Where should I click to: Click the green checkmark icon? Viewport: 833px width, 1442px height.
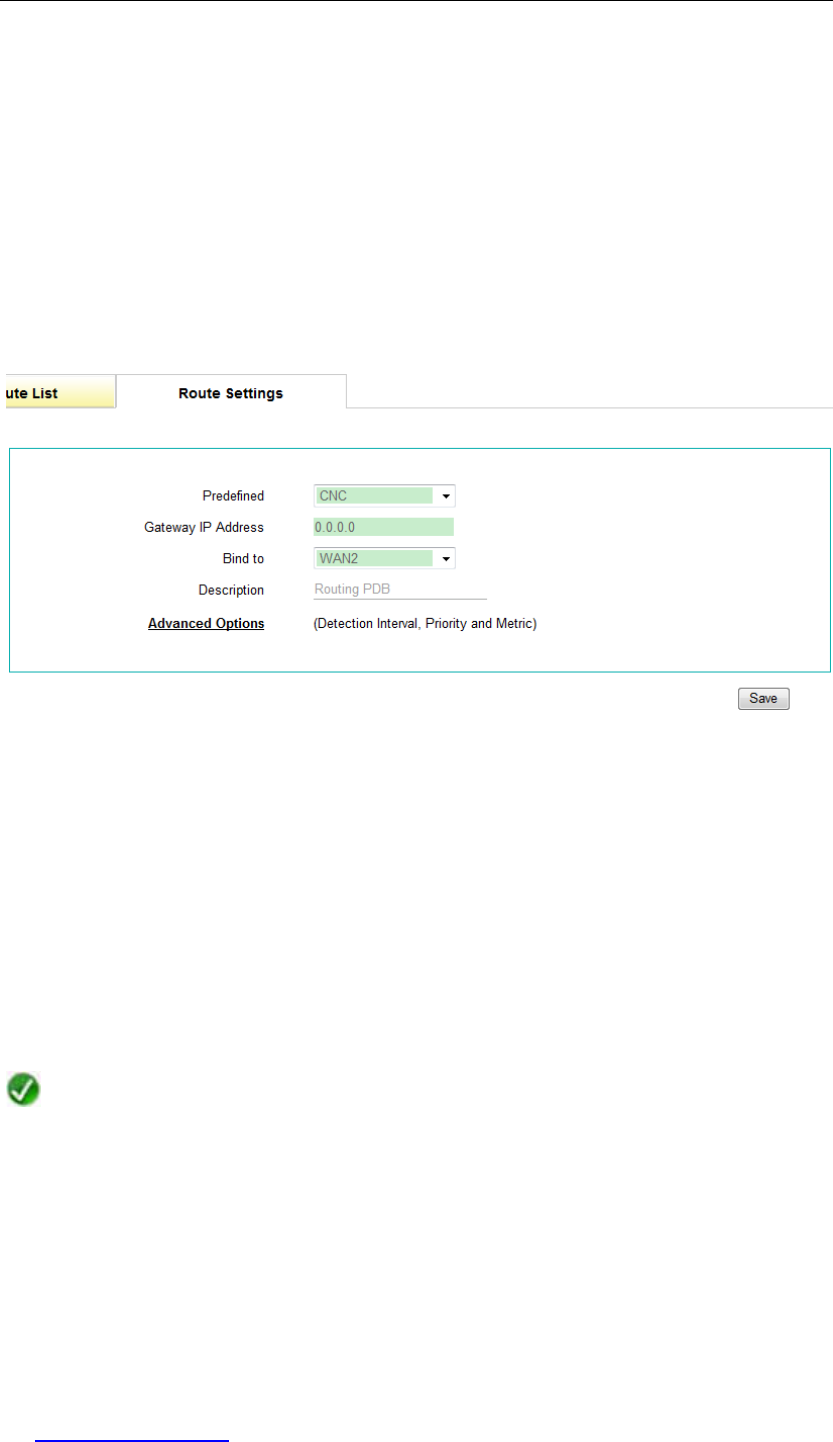24,1089
